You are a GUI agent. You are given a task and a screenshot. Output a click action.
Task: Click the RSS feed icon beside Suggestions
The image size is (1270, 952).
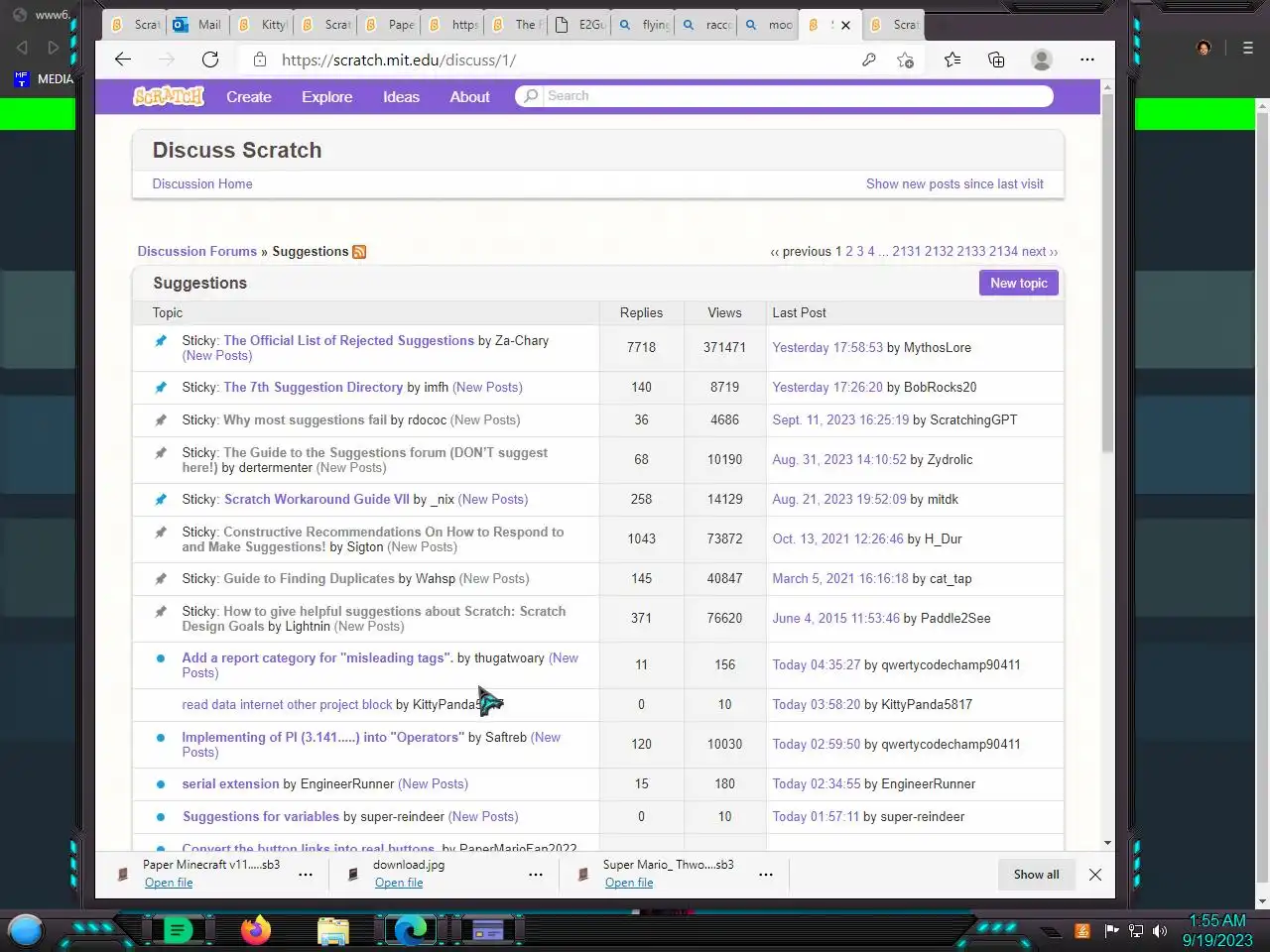pyautogui.click(x=359, y=252)
